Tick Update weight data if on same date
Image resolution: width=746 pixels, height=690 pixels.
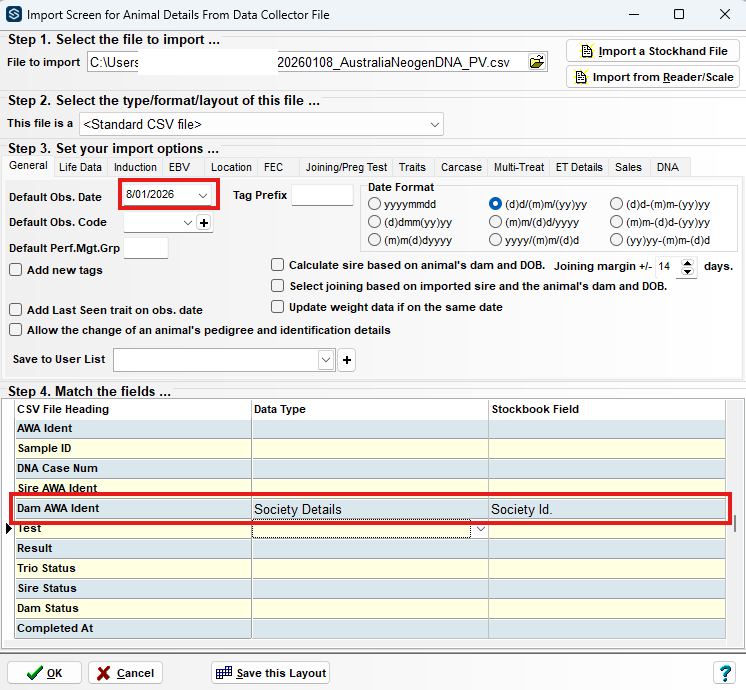(277, 307)
